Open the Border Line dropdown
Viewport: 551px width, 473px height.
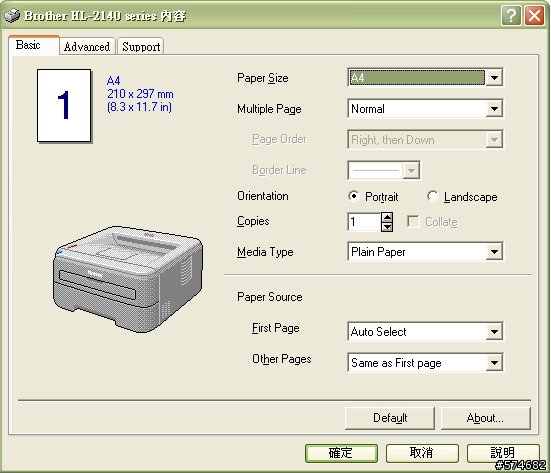pos(383,170)
